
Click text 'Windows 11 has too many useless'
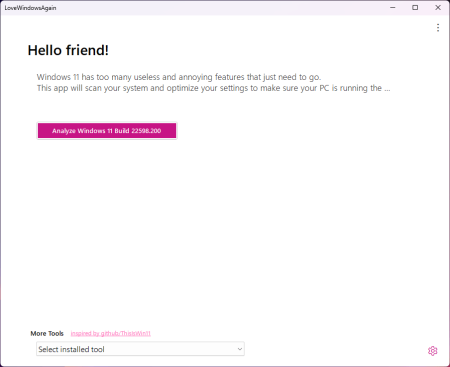[98, 77]
